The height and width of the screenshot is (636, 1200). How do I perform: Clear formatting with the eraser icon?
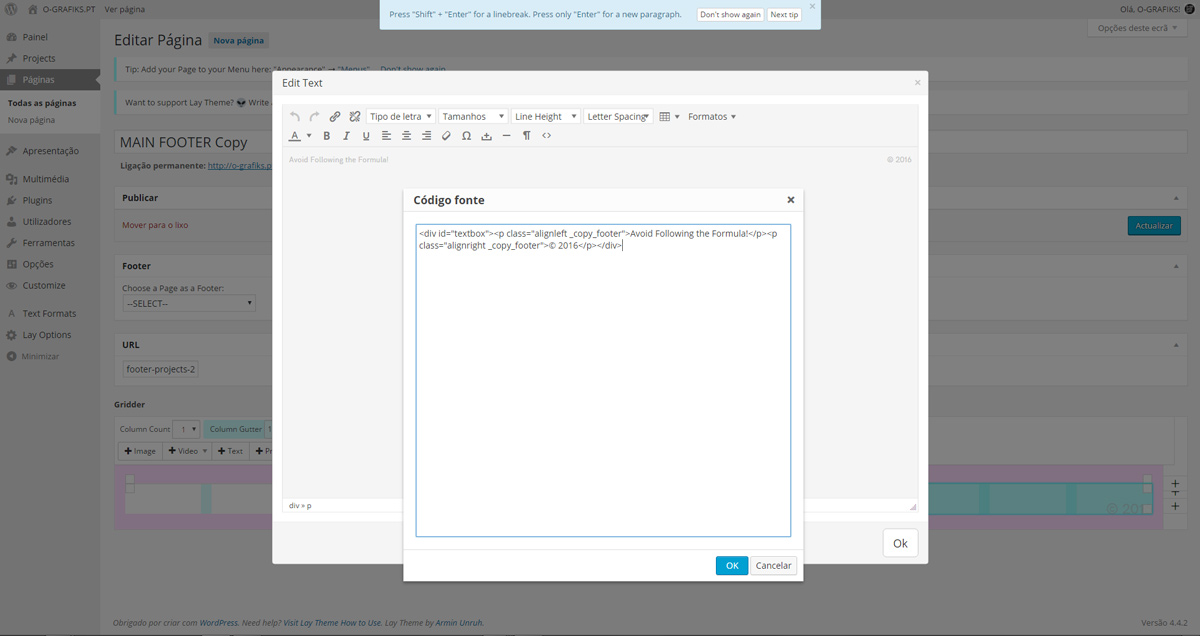coord(446,136)
